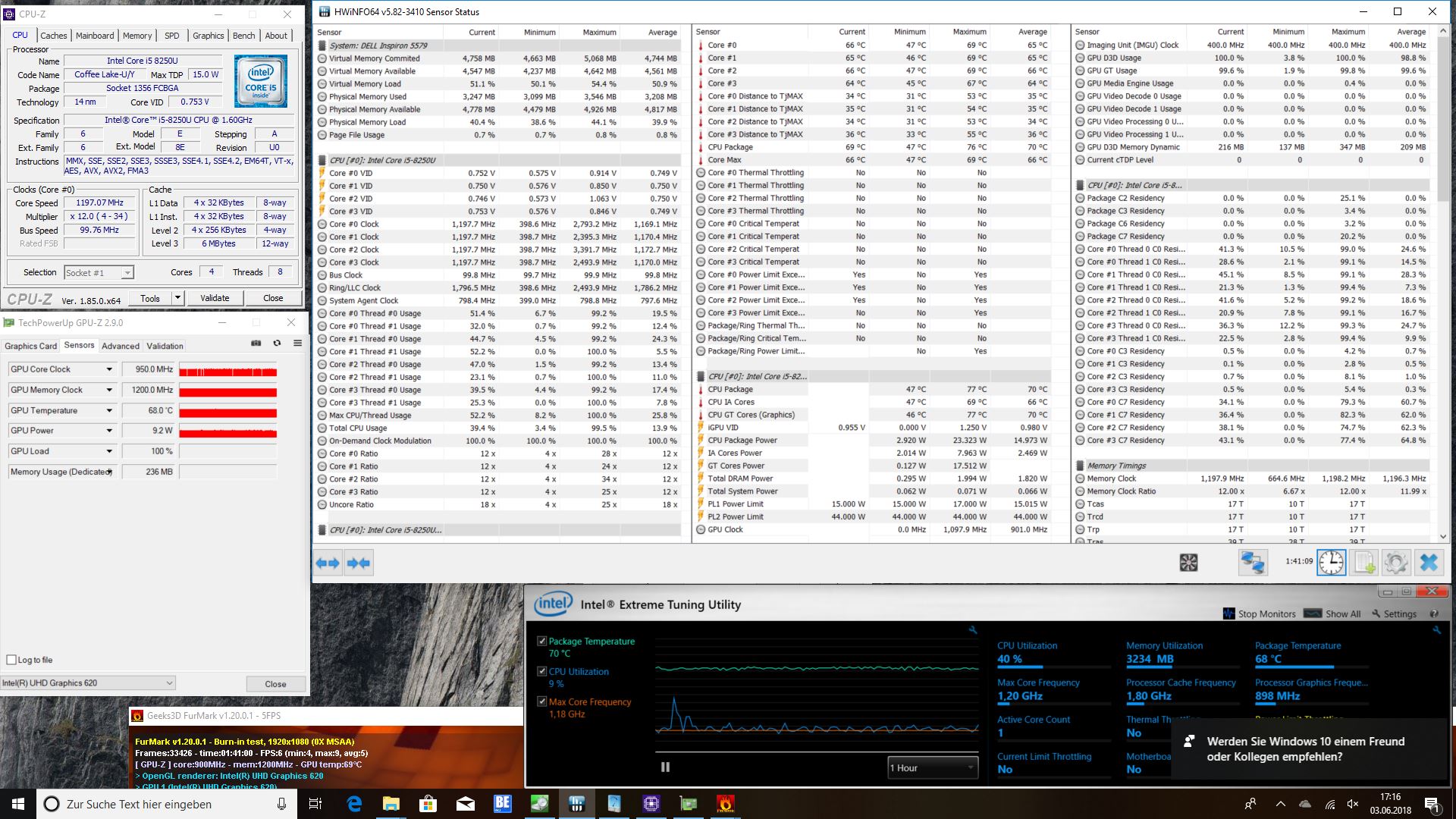Click GPU-Z refresh icon
1456x819 pixels.
(x=277, y=344)
